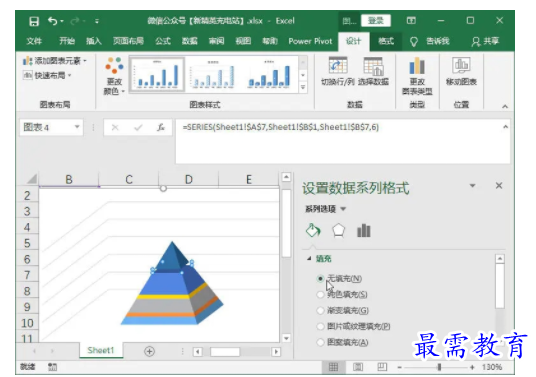Click the Sheet1 tab
536x377 pixels.
(x=100, y=350)
